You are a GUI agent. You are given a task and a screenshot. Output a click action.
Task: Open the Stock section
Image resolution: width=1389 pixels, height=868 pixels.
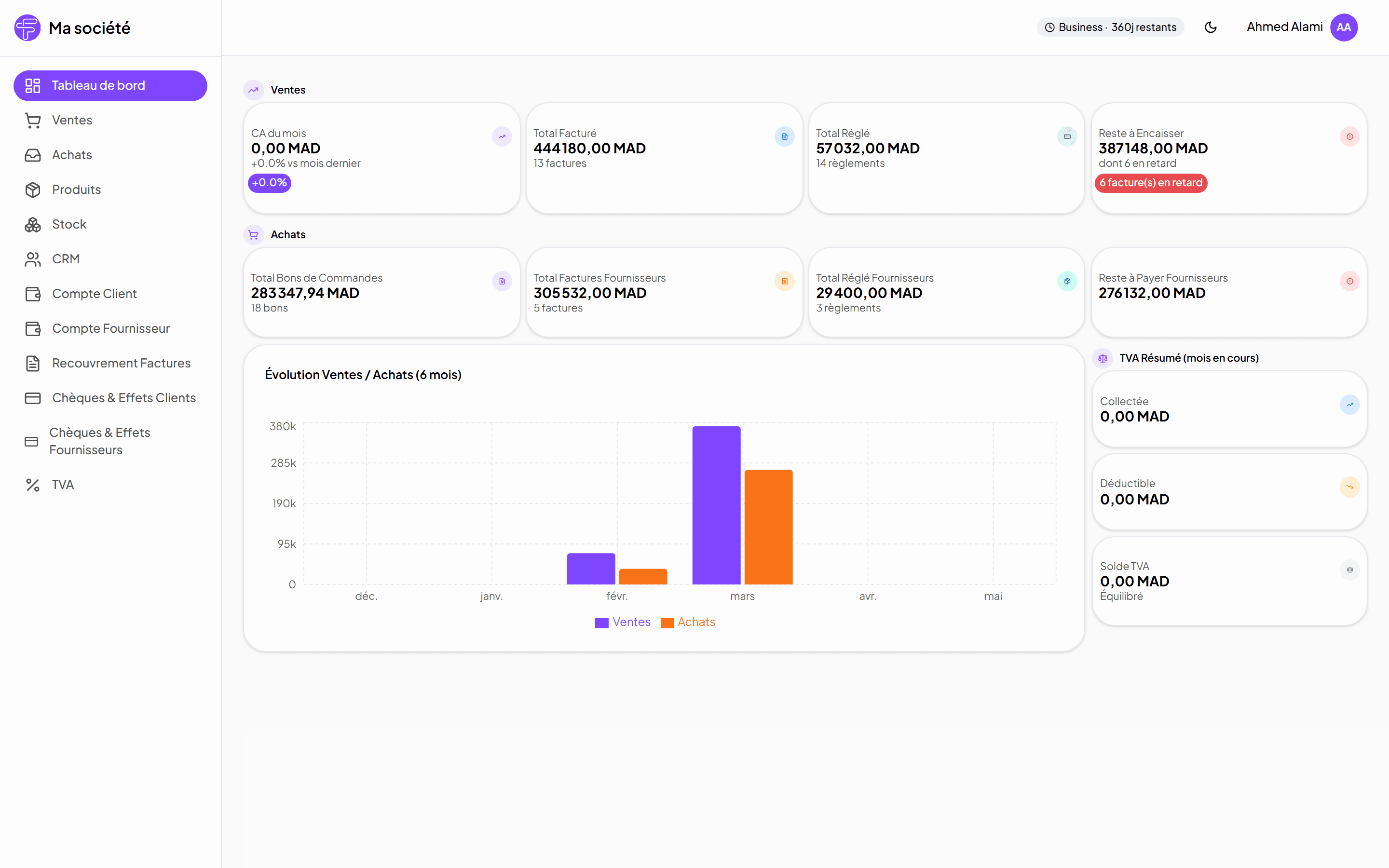tap(110, 224)
